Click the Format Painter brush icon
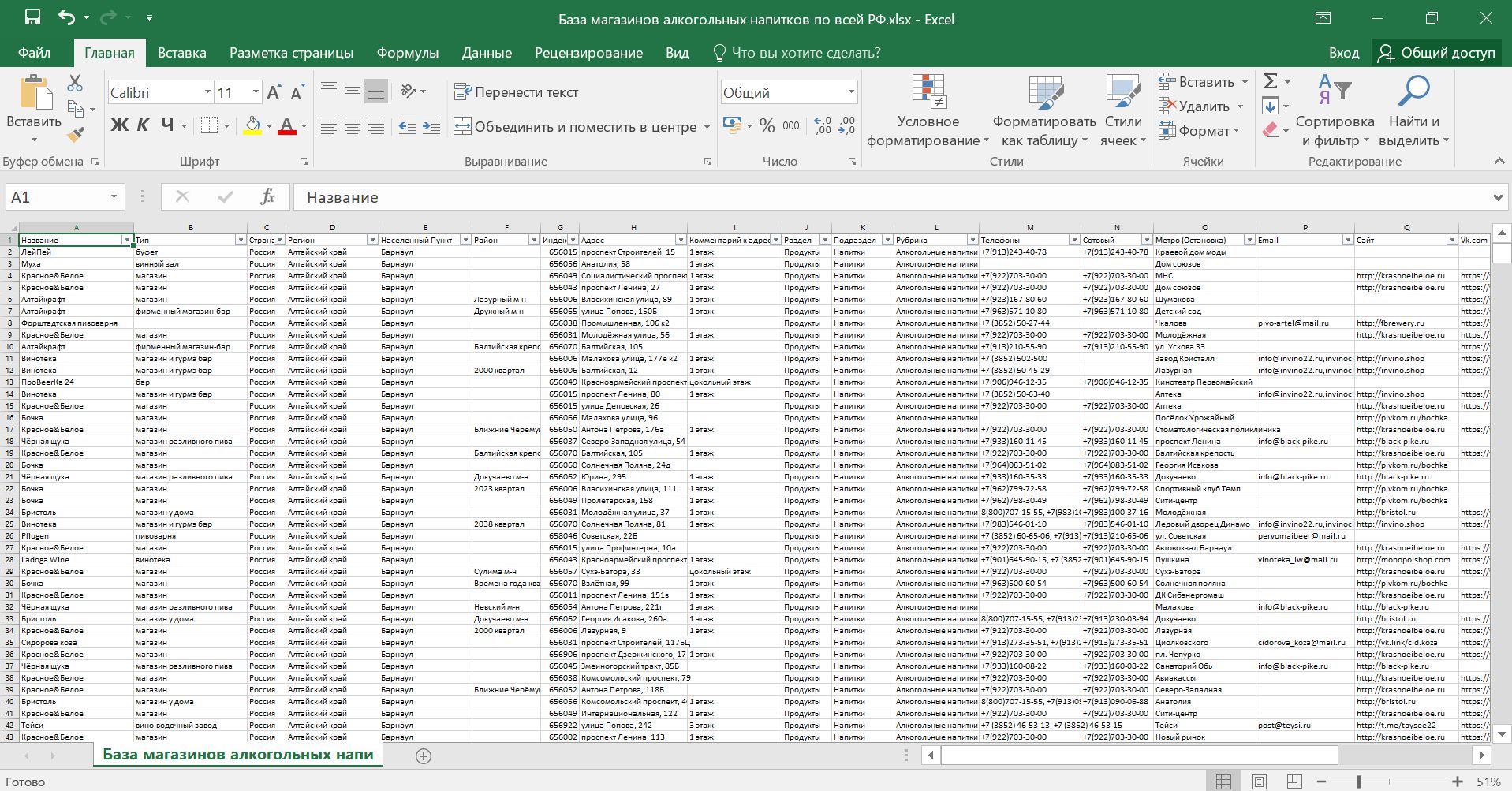Viewport: 1512px width, 791px height. 76,135
